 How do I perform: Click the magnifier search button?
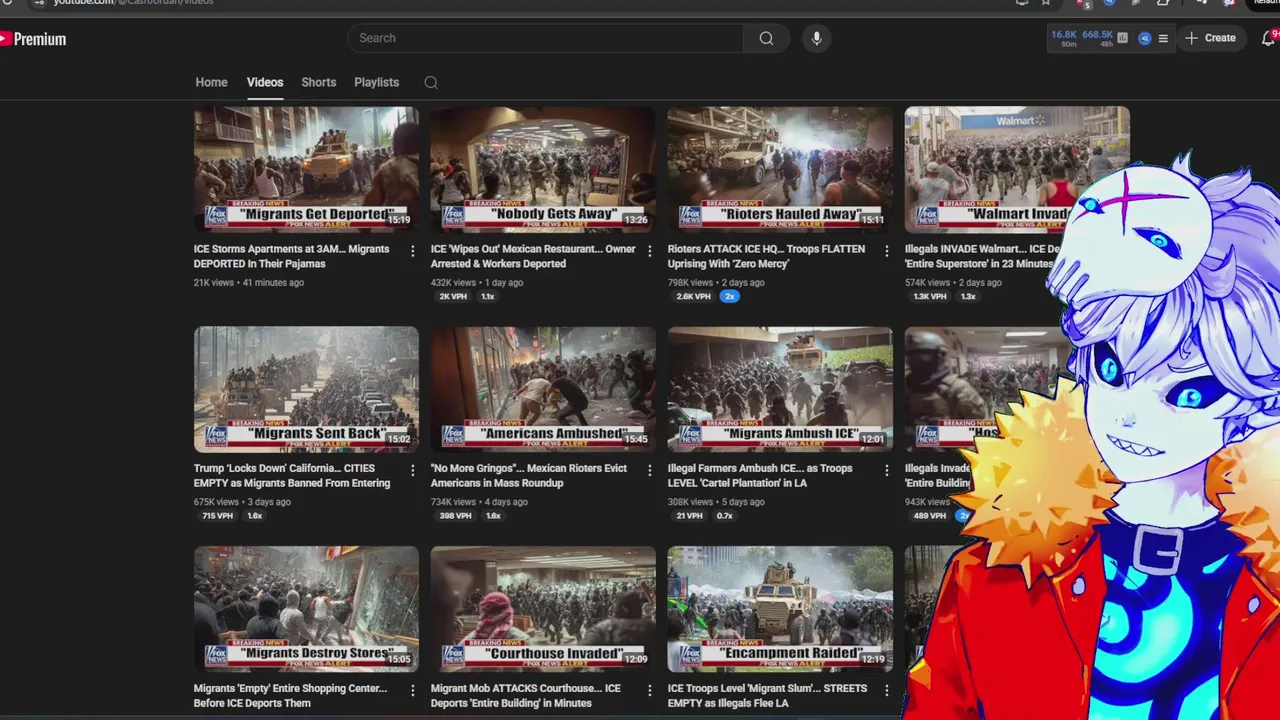pyautogui.click(x=766, y=38)
